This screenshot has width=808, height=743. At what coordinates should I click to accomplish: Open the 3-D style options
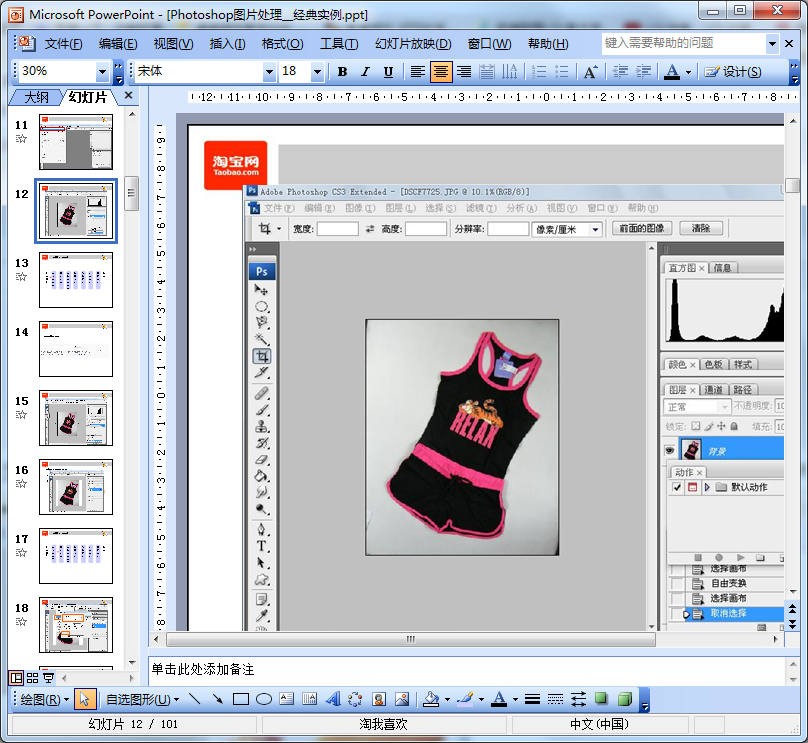point(625,699)
